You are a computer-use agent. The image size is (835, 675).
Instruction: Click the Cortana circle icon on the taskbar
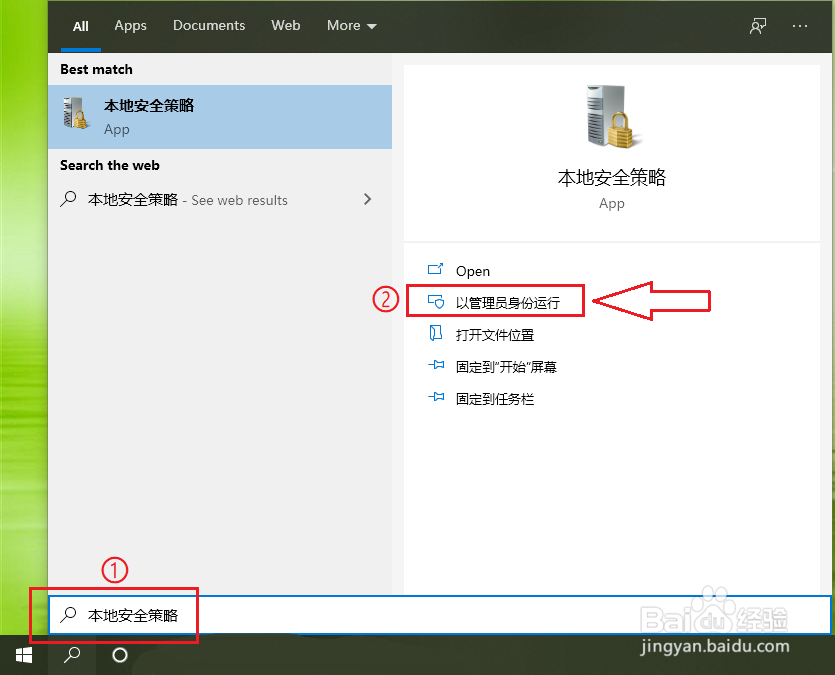tap(119, 657)
